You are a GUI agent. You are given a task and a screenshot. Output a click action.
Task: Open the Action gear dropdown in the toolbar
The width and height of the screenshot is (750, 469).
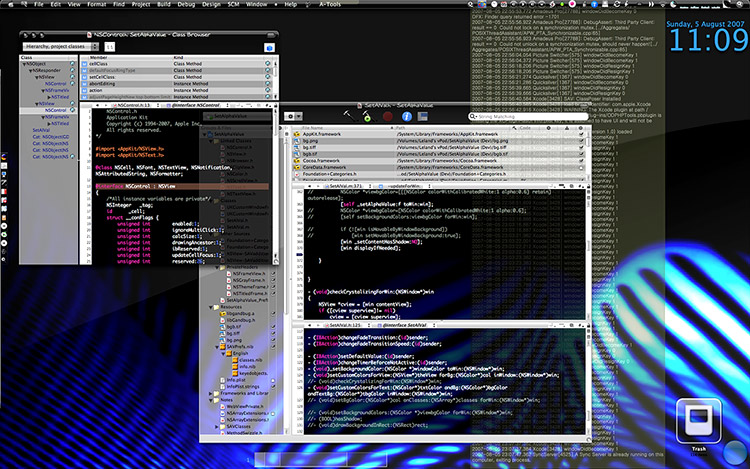(293, 116)
